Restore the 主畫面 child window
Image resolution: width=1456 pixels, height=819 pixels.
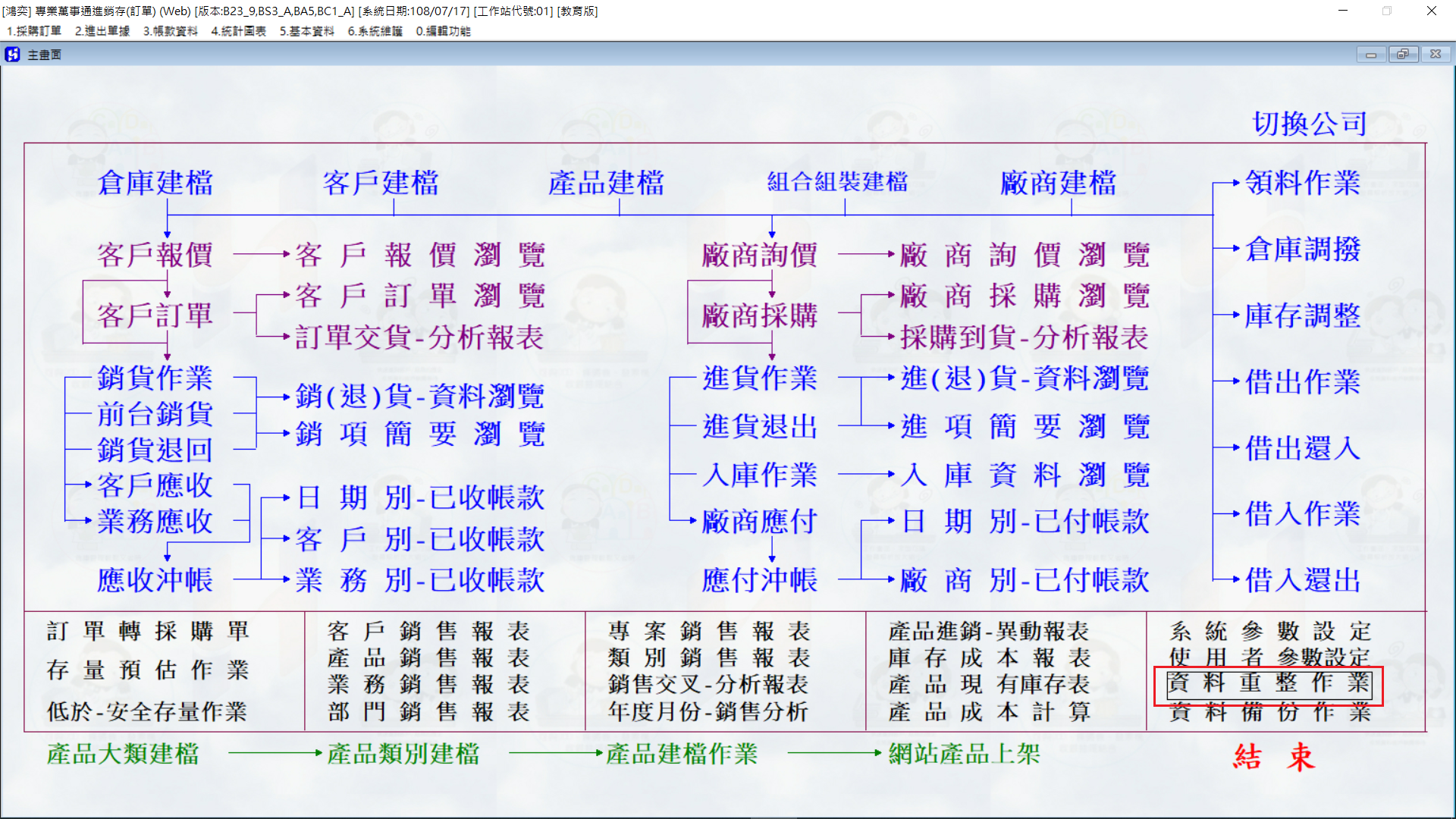tap(1403, 55)
